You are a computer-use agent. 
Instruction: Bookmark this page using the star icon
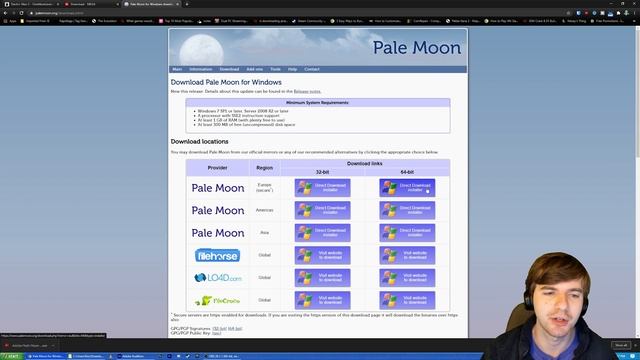coord(568,13)
